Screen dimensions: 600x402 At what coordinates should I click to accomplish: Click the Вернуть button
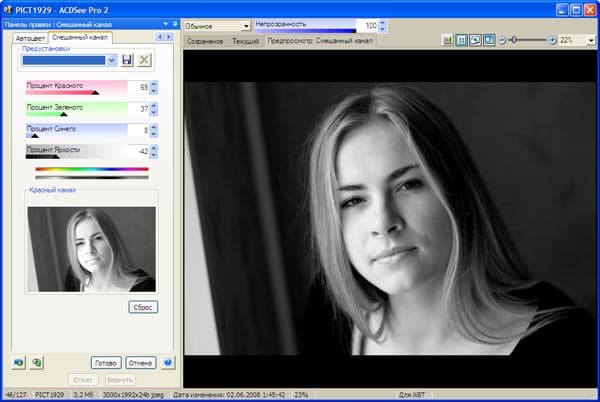tap(120, 380)
